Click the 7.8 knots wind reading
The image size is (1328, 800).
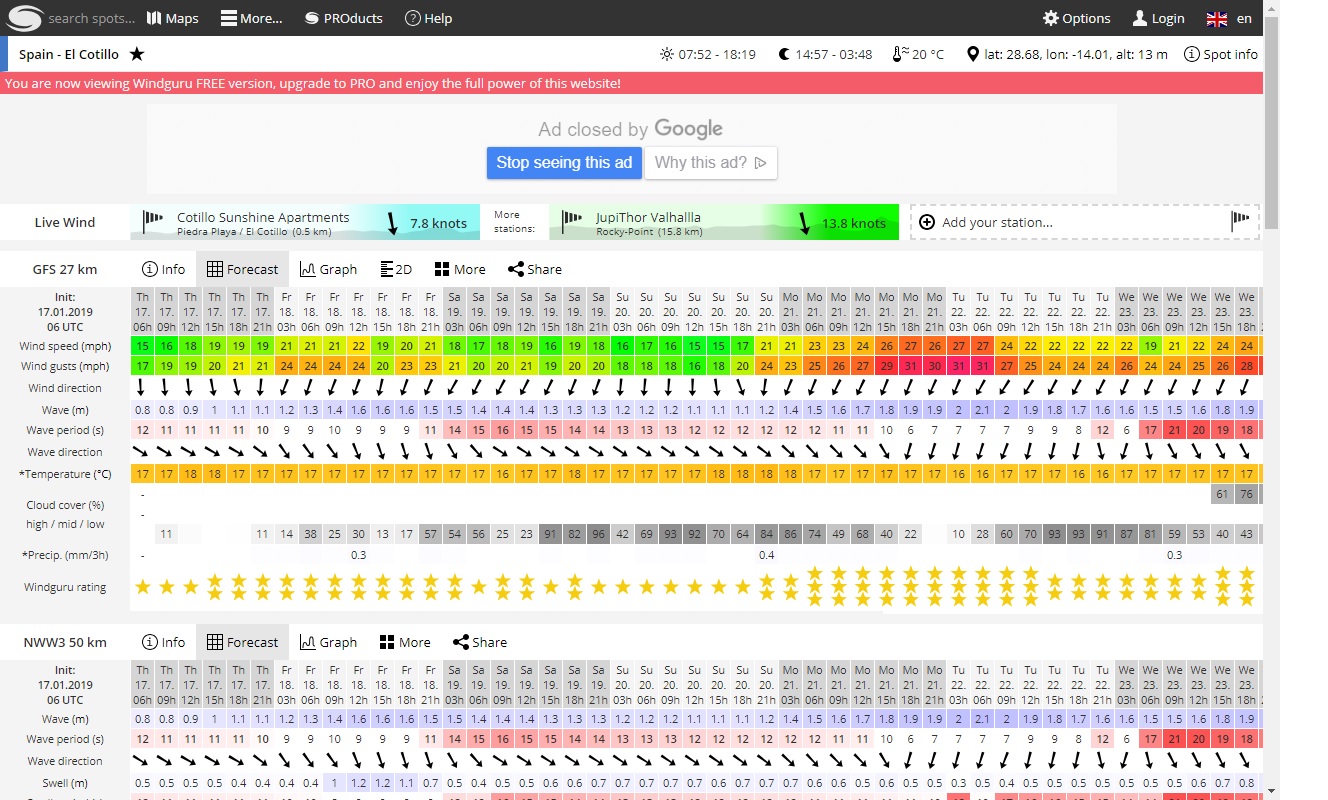point(438,223)
